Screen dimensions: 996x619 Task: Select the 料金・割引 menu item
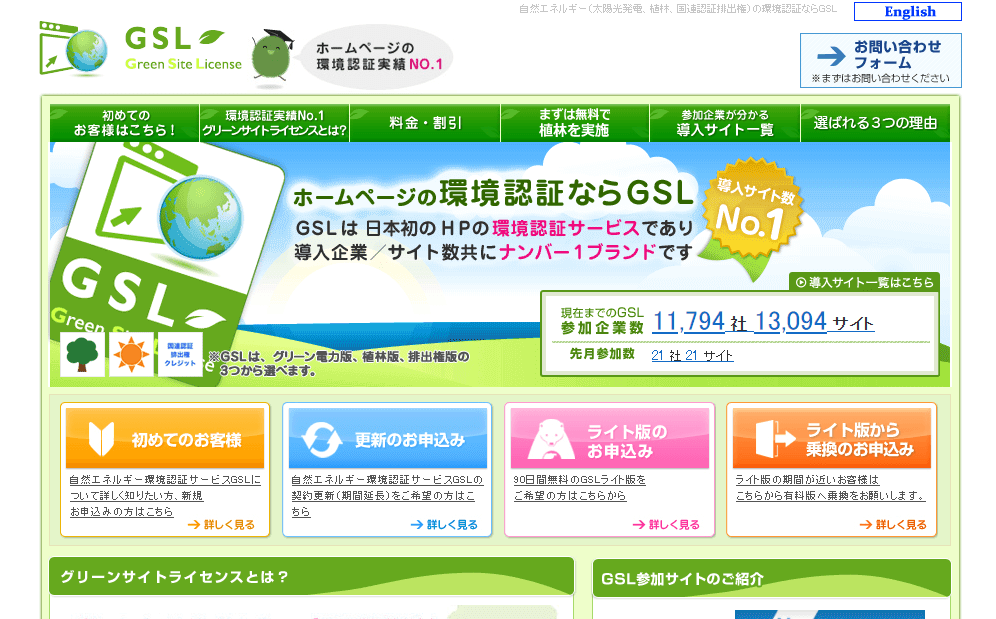click(x=425, y=123)
